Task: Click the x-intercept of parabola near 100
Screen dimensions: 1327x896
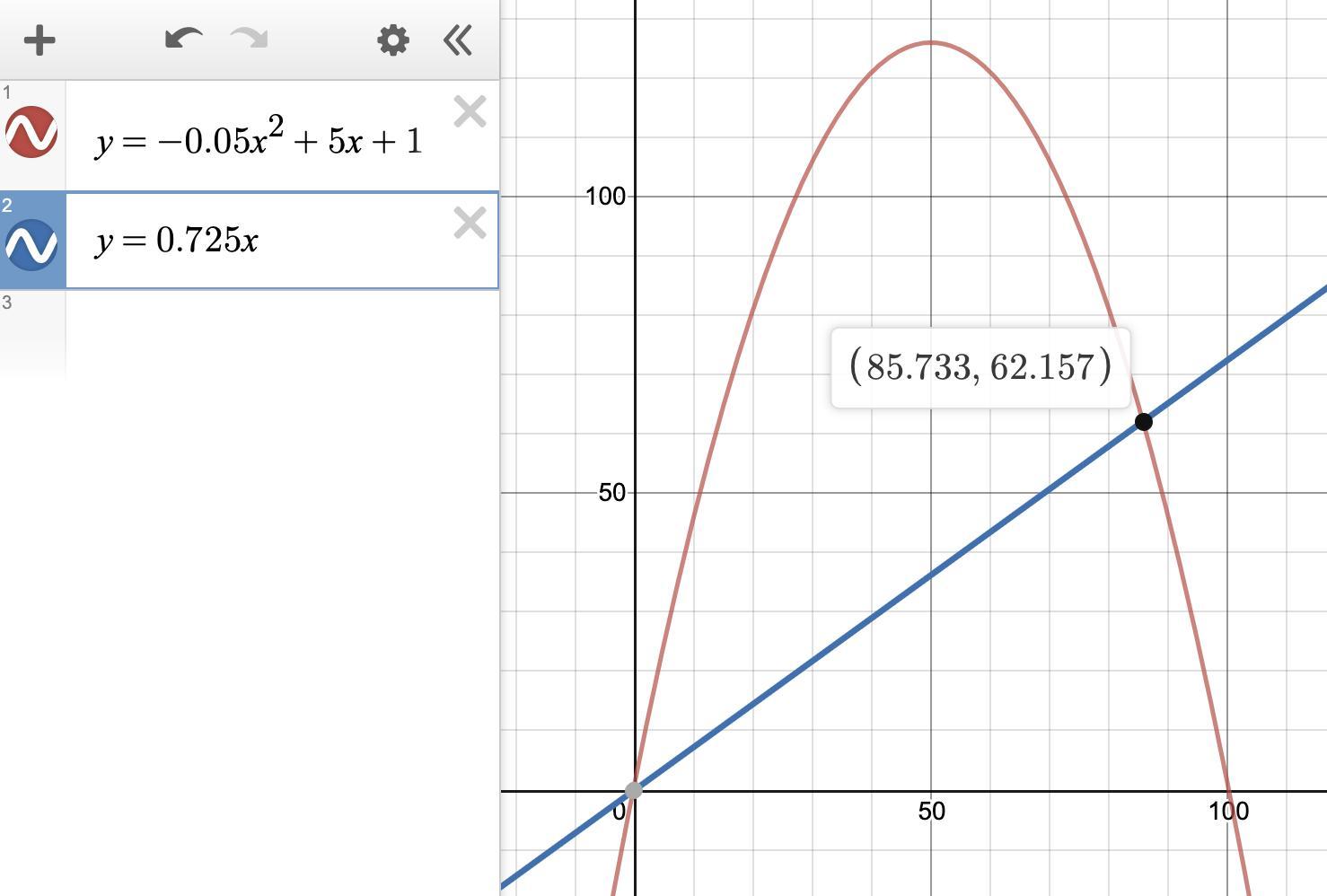Action: coord(1227,791)
